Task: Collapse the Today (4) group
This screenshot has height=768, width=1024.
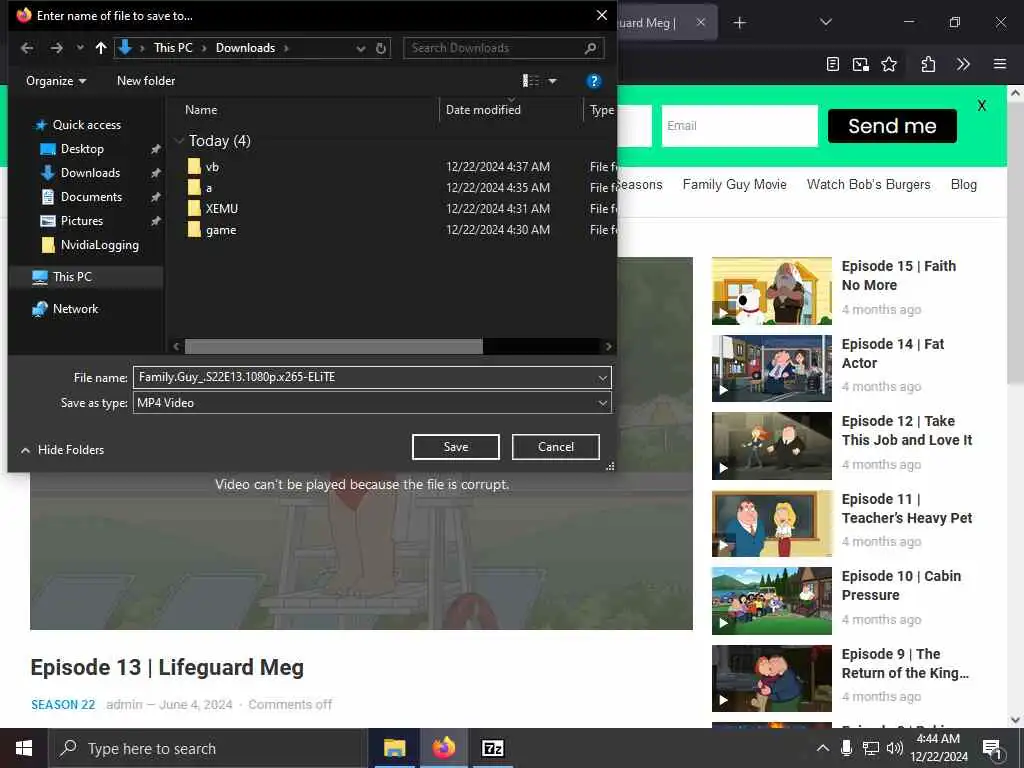Action: tap(178, 140)
